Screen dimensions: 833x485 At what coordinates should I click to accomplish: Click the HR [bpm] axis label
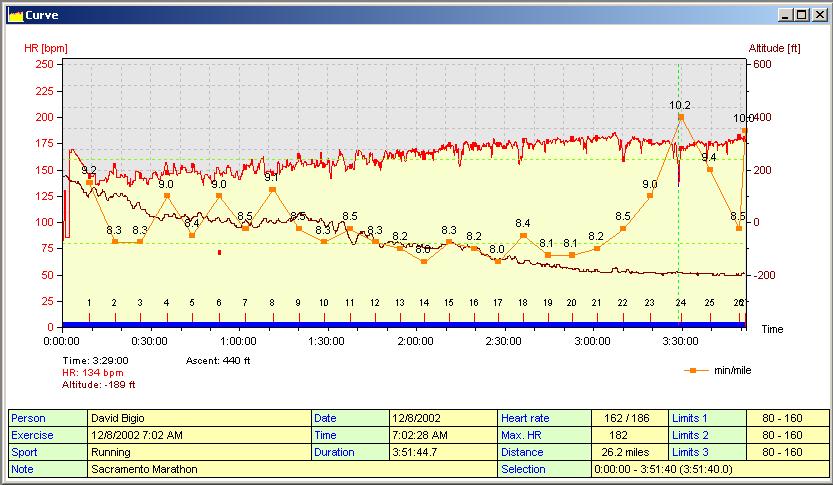(x=47, y=47)
